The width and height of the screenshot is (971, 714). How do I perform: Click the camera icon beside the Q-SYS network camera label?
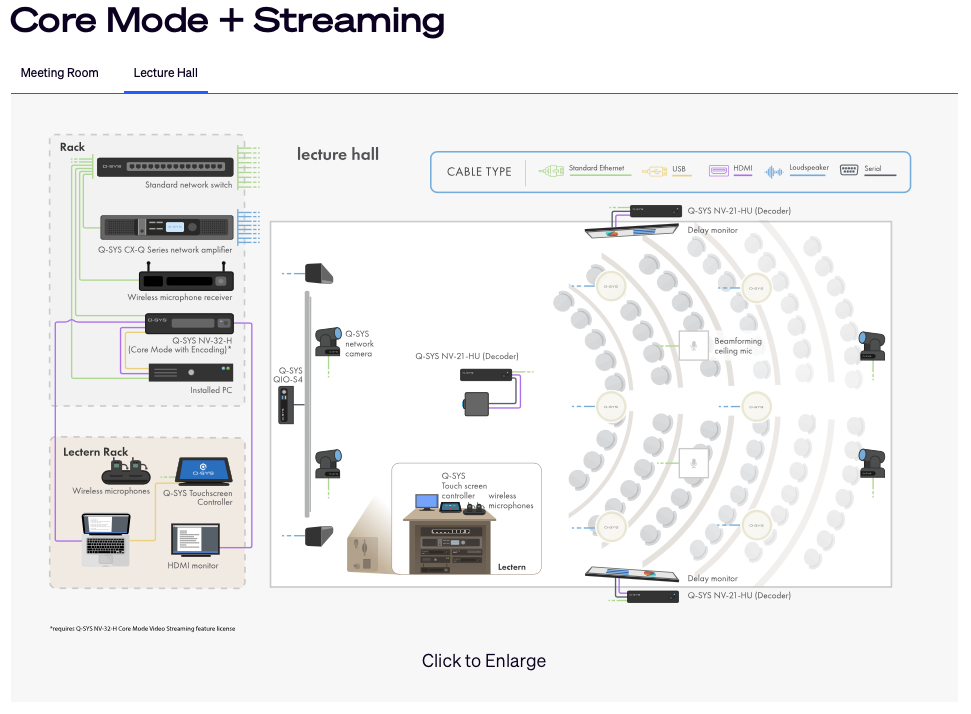(x=328, y=342)
